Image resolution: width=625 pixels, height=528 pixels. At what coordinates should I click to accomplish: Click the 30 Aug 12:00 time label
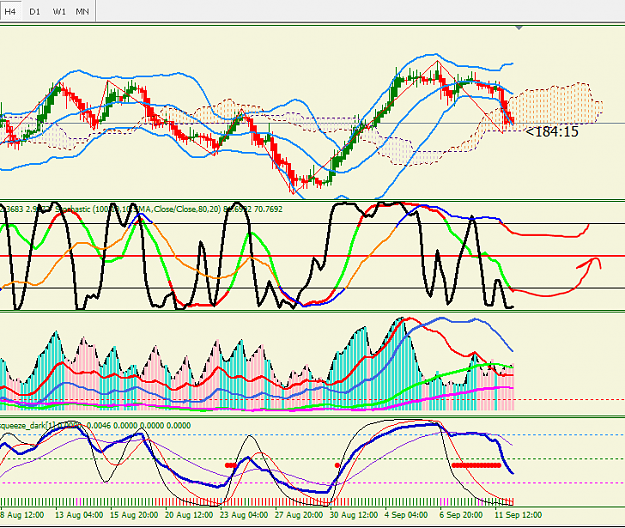point(354,515)
